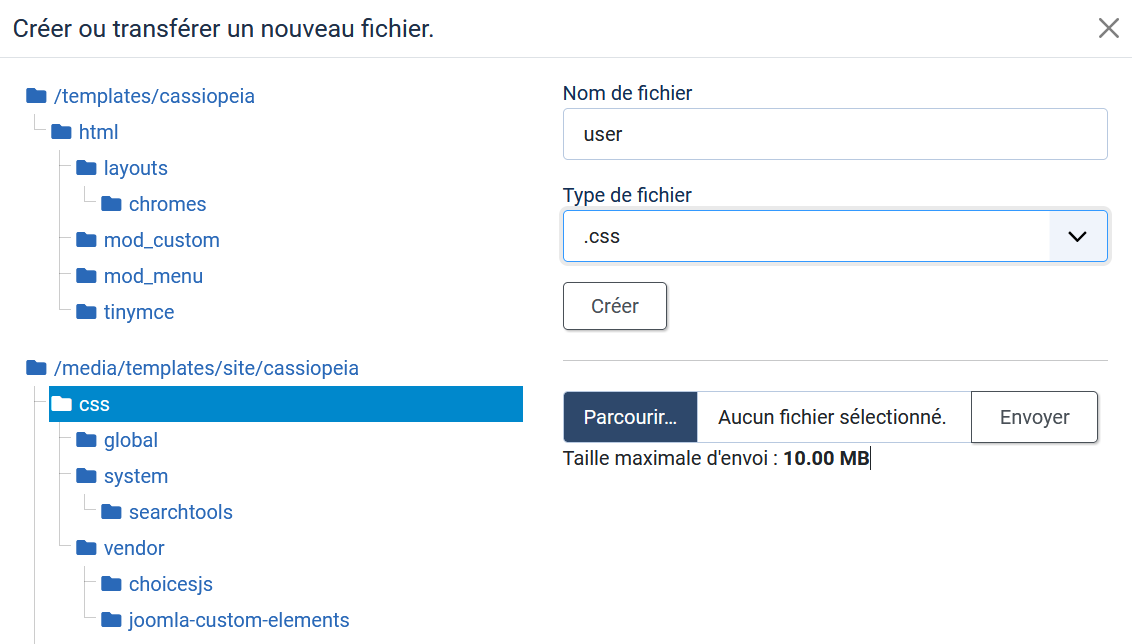The width and height of the screenshot is (1132, 644).
Task: Click Parcourir to choose a file
Action: click(630, 417)
